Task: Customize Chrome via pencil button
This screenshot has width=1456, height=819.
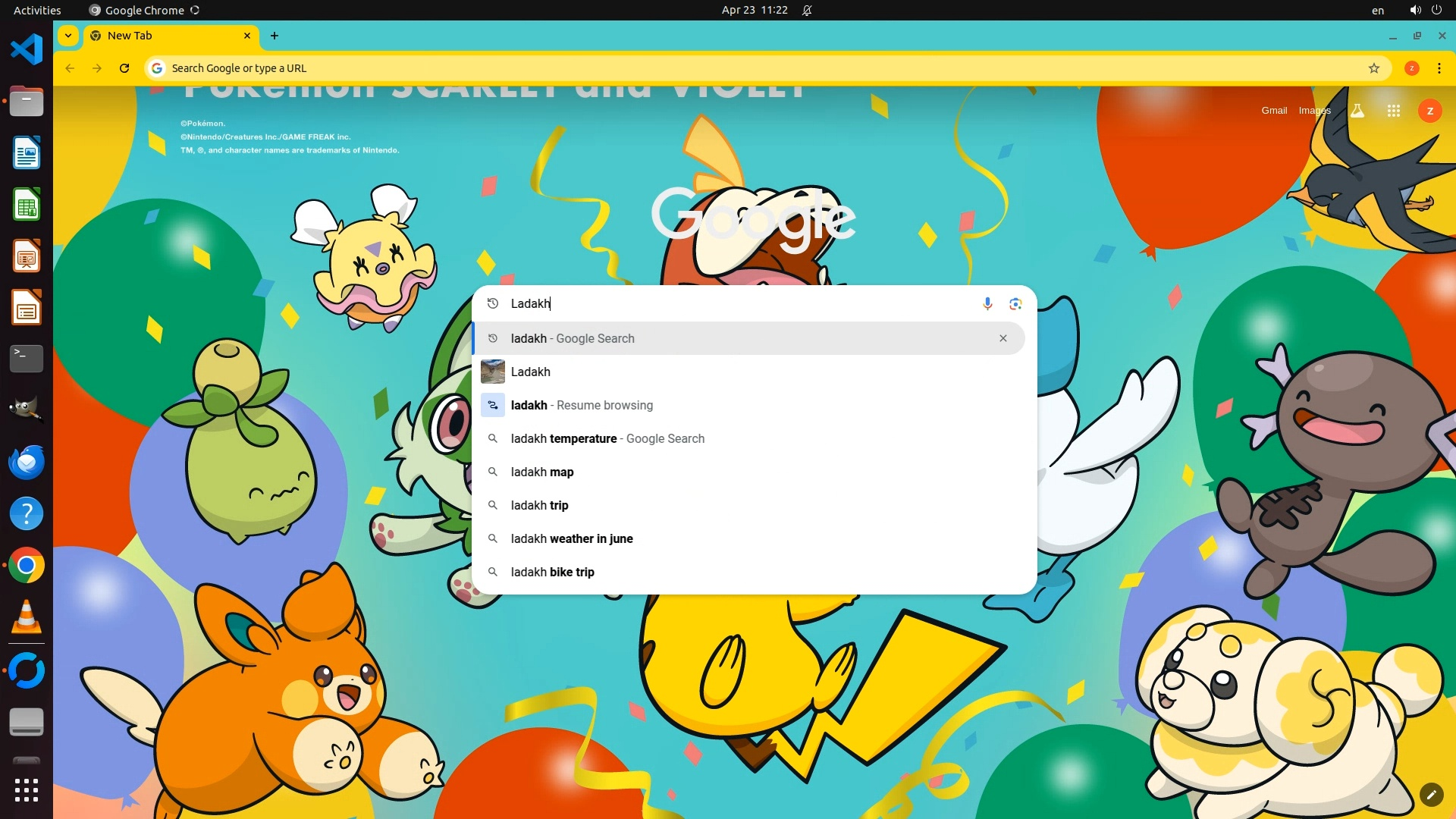Action: tap(1431, 794)
